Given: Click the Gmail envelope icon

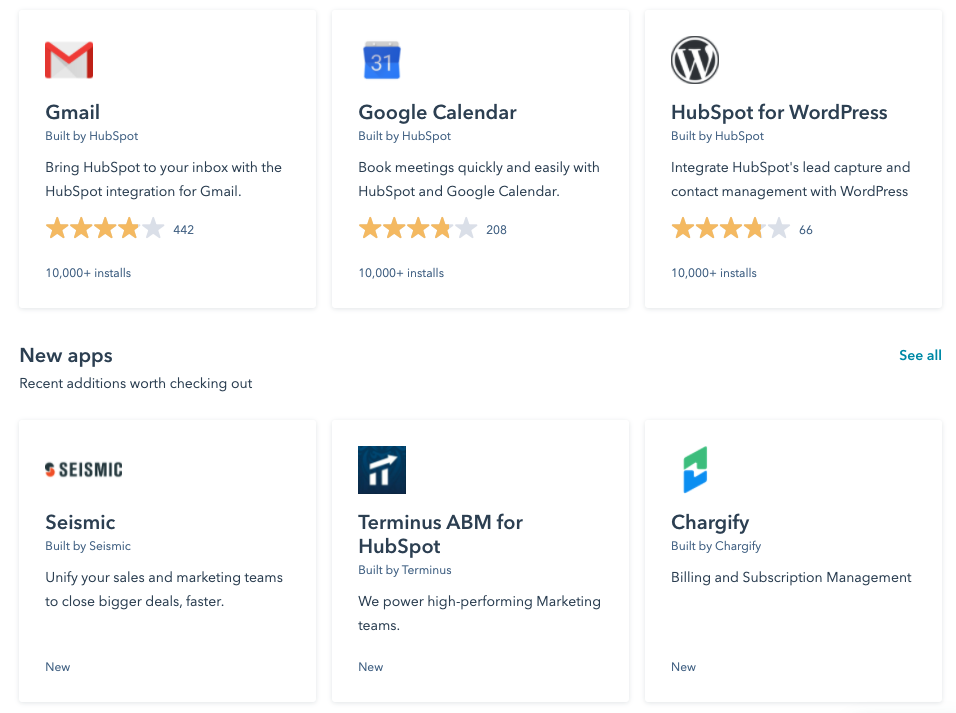Looking at the screenshot, I should 69,60.
